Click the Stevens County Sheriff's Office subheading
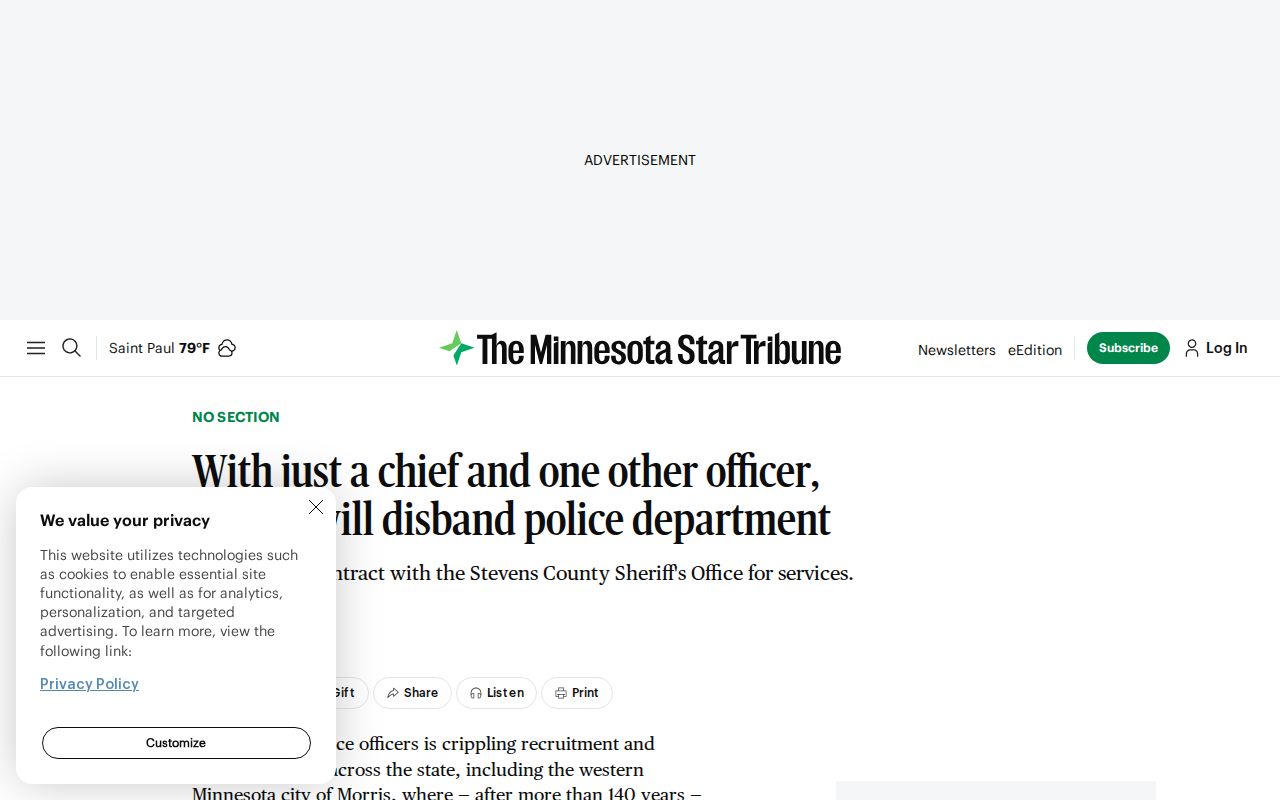Screen dimensions: 1280x800 522,573
